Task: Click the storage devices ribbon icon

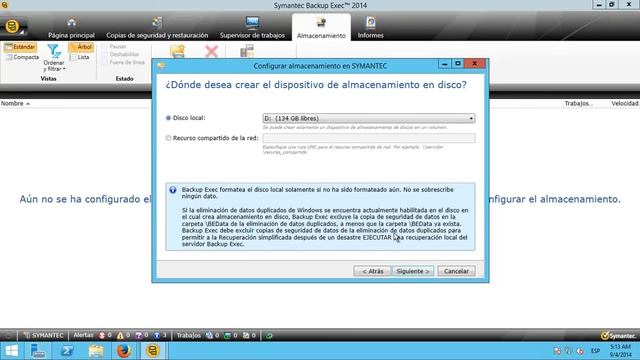Action: coord(247,51)
